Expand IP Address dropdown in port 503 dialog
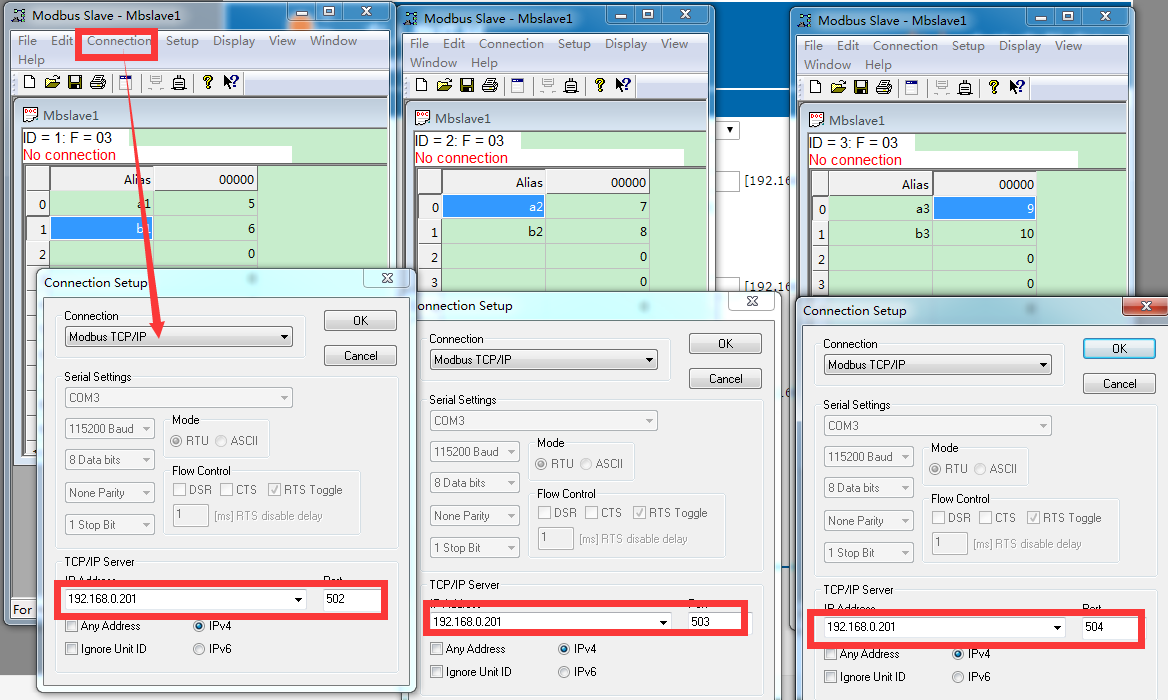This screenshot has height=700, width=1168. click(663, 622)
